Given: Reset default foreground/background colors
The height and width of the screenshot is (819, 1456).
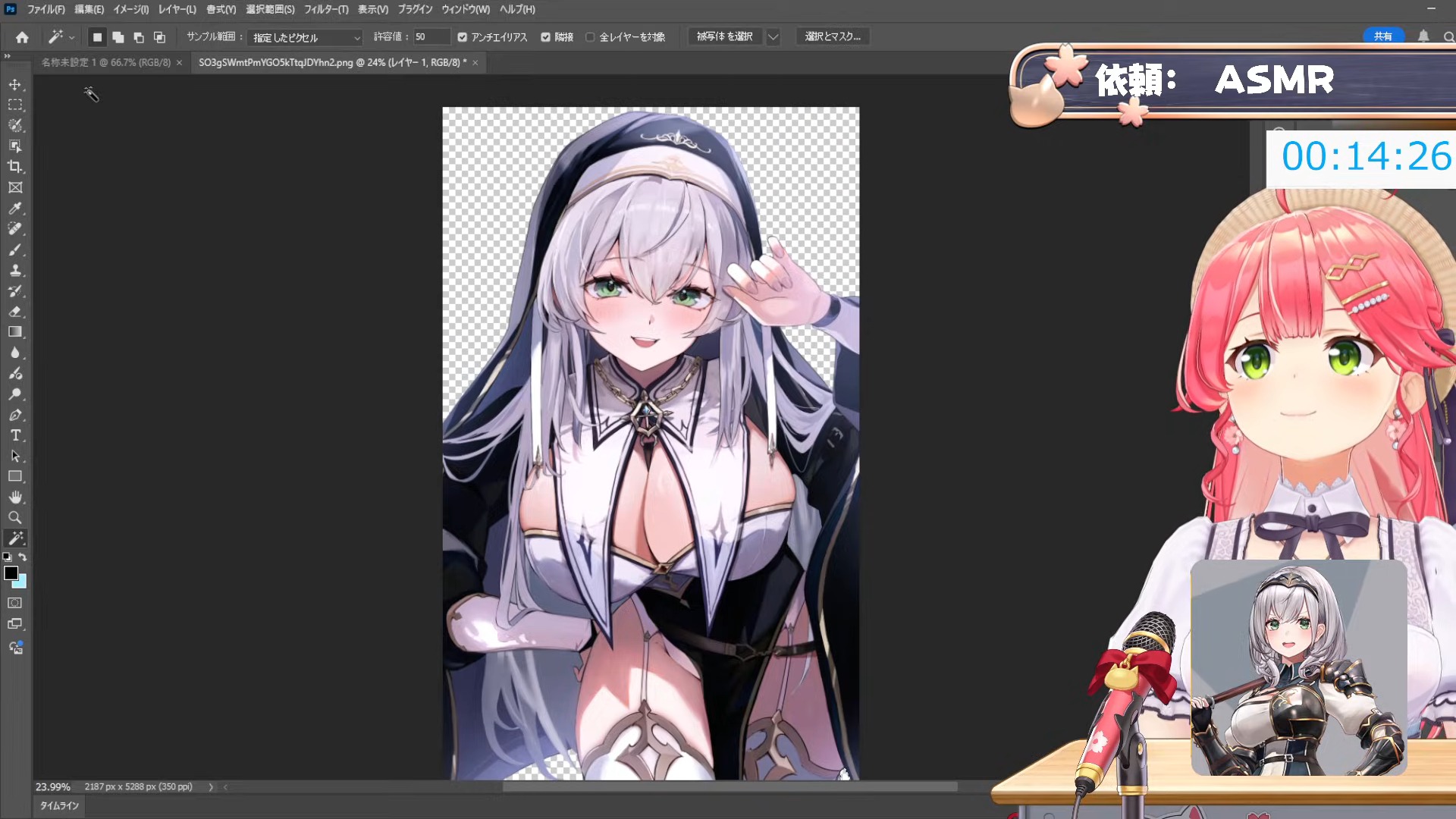Looking at the screenshot, I should (x=7, y=557).
